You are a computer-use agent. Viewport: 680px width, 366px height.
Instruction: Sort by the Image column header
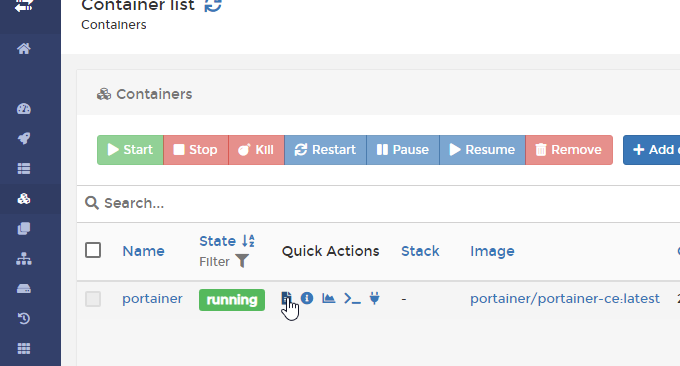pos(492,251)
